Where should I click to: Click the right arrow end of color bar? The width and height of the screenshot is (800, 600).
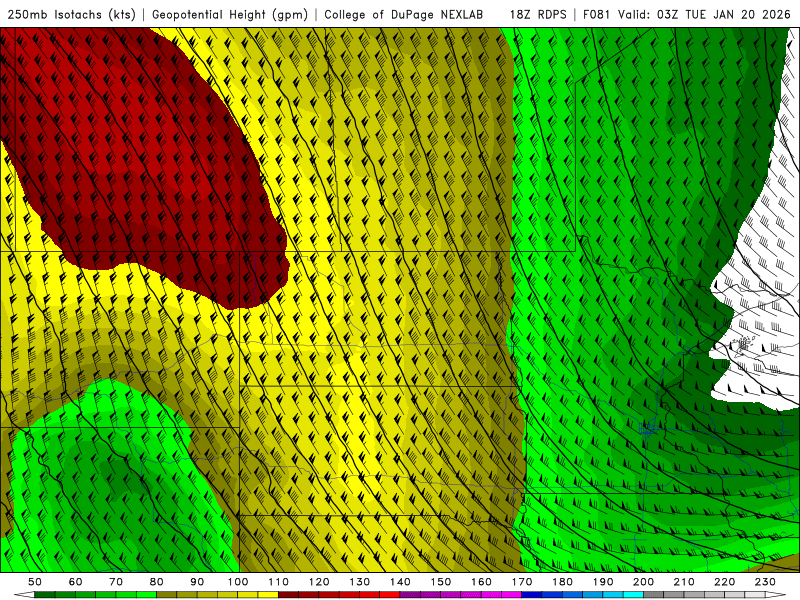point(776,595)
